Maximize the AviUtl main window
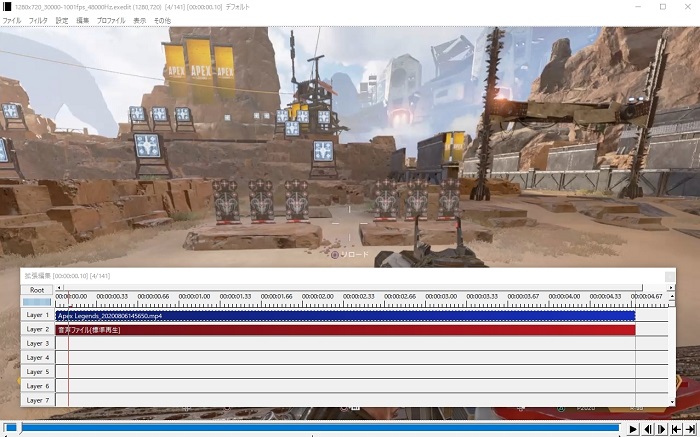The height and width of the screenshot is (437, 700). click(x=663, y=7)
